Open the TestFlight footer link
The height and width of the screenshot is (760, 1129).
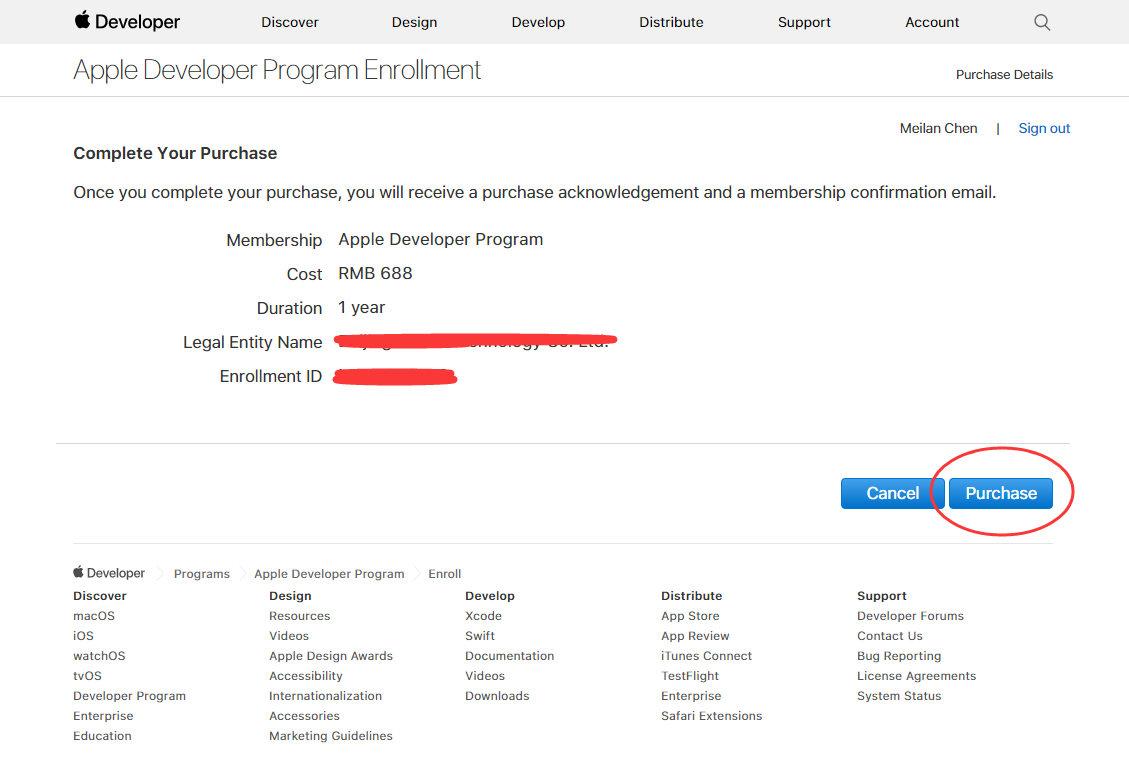click(x=690, y=676)
